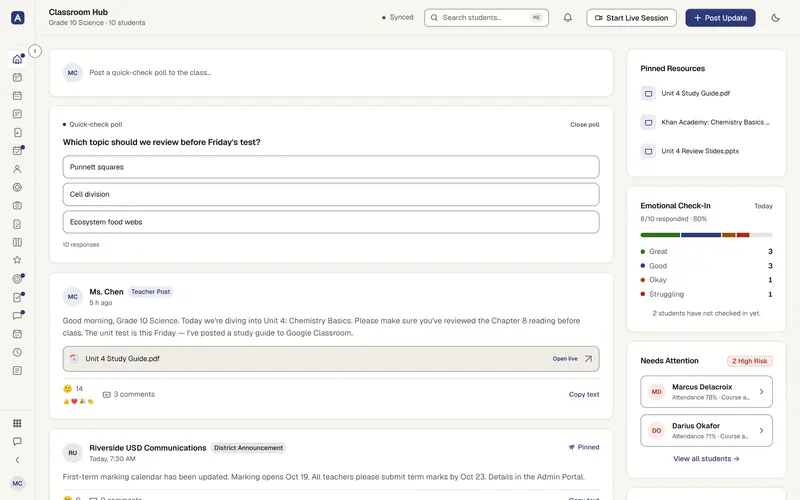The width and height of the screenshot is (800, 500).
Task: Click the pin icon next to Pinned
Action: tap(571, 447)
